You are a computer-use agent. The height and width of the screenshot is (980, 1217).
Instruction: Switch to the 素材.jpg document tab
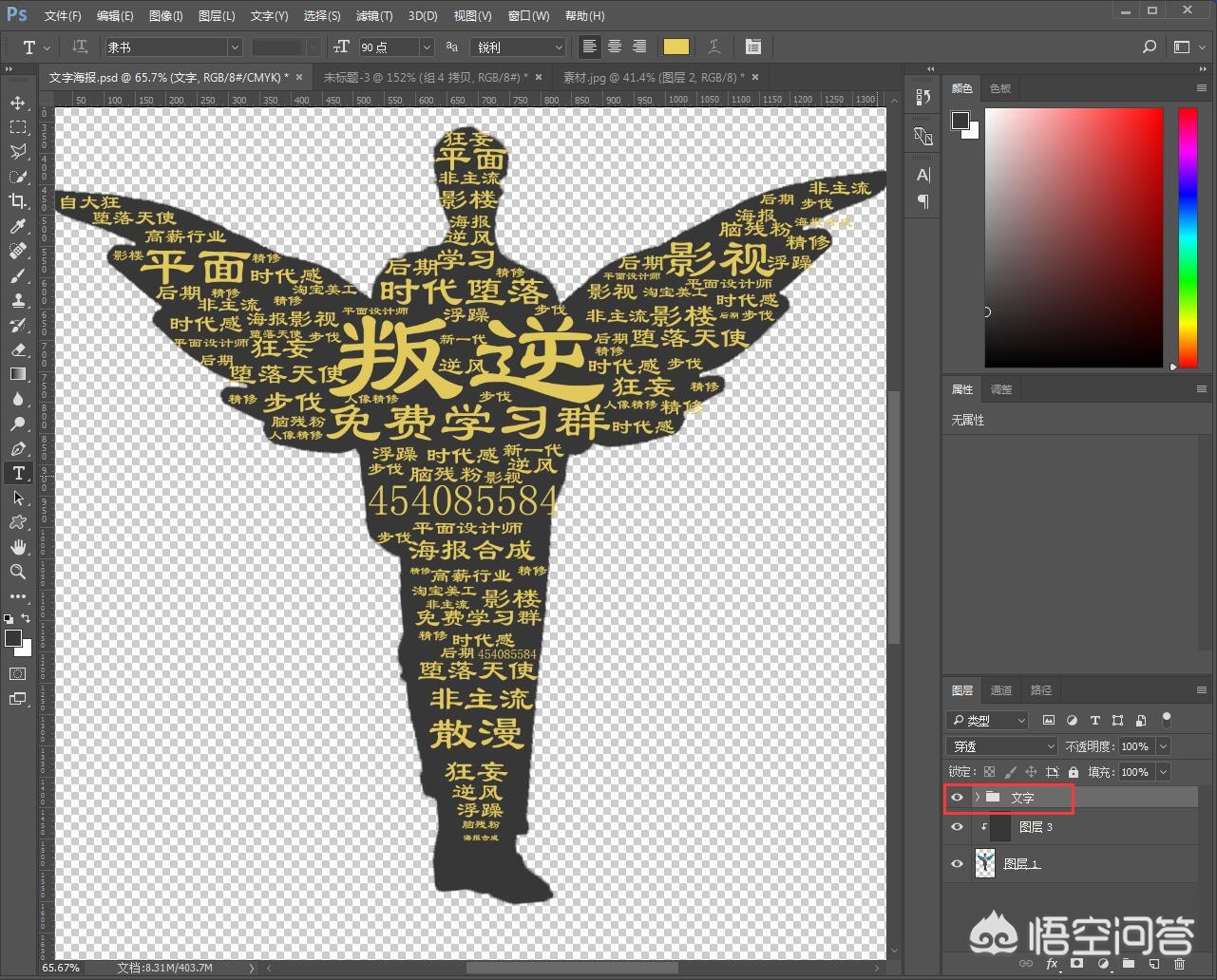[x=654, y=77]
